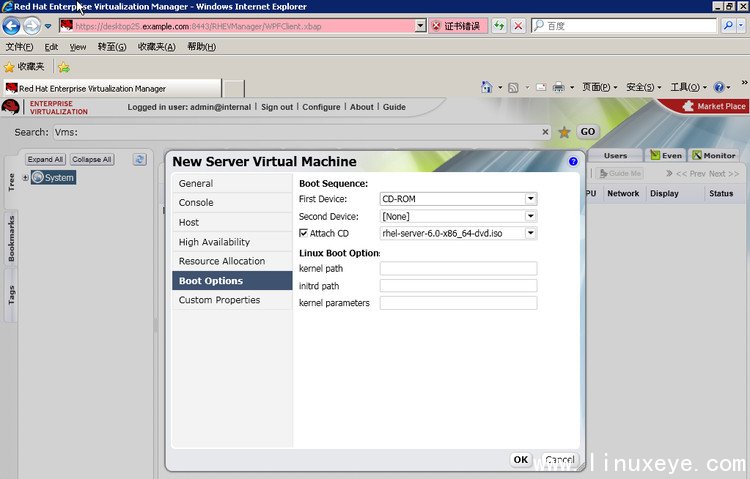This screenshot has width=750, height=479.
Task: Click the Add to Favorites star icon
Action: point(64,67)
